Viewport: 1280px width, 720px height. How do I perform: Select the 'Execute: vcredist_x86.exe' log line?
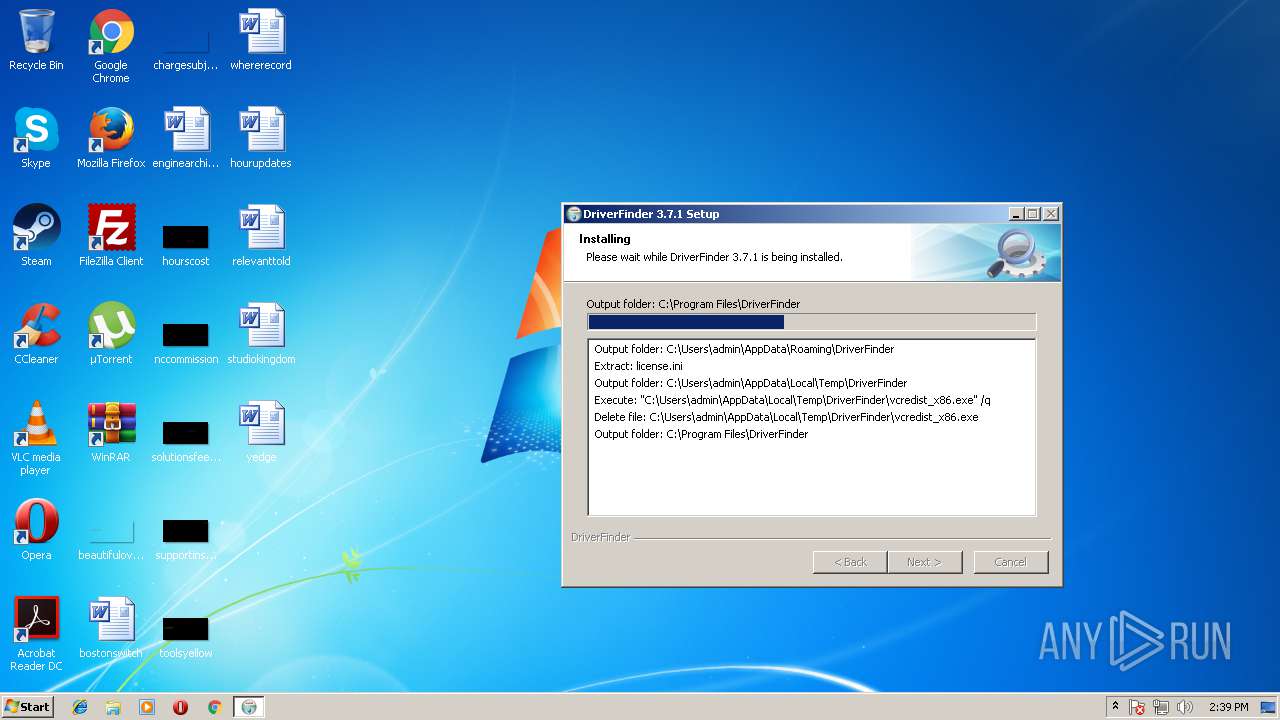(x=792, y=400)
